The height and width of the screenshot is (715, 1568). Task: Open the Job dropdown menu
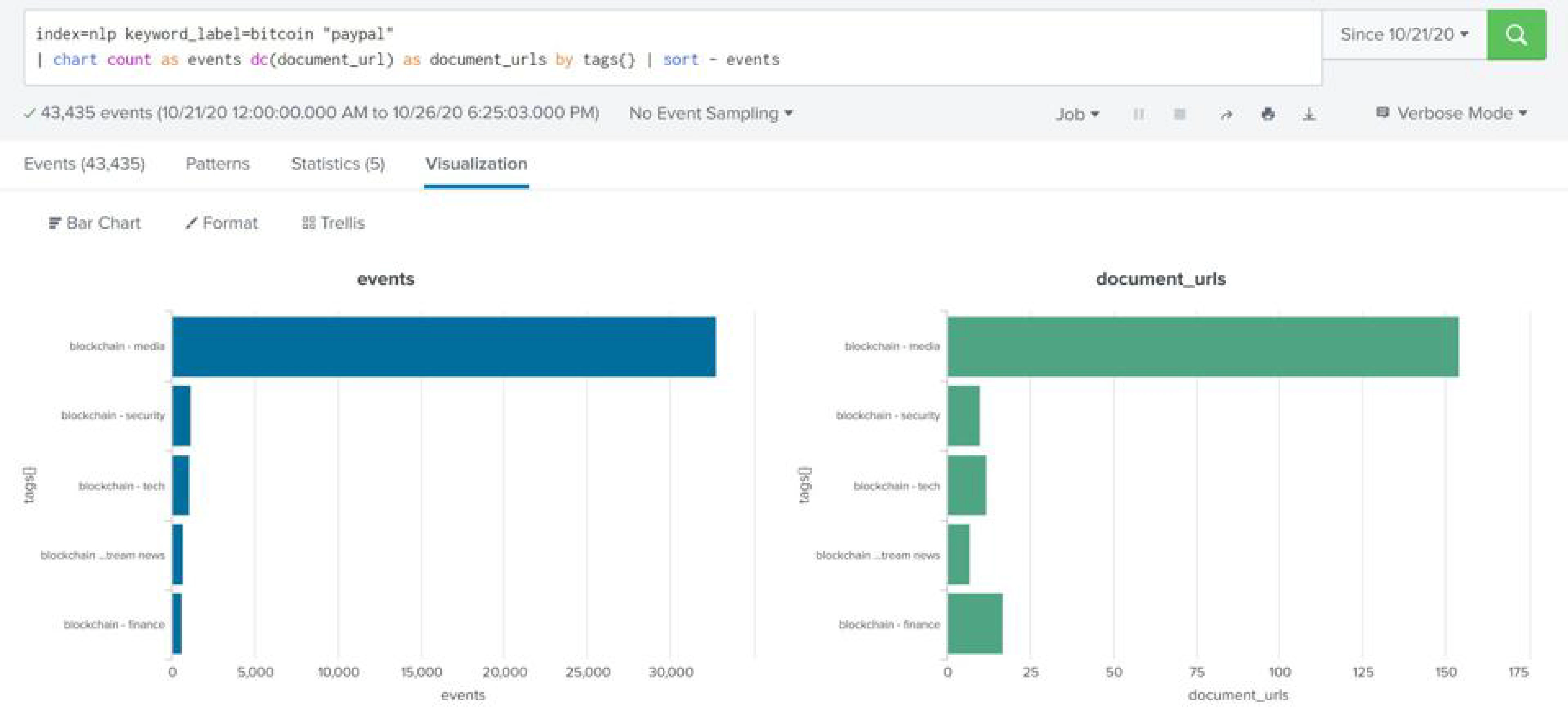tap(1078, 114)
